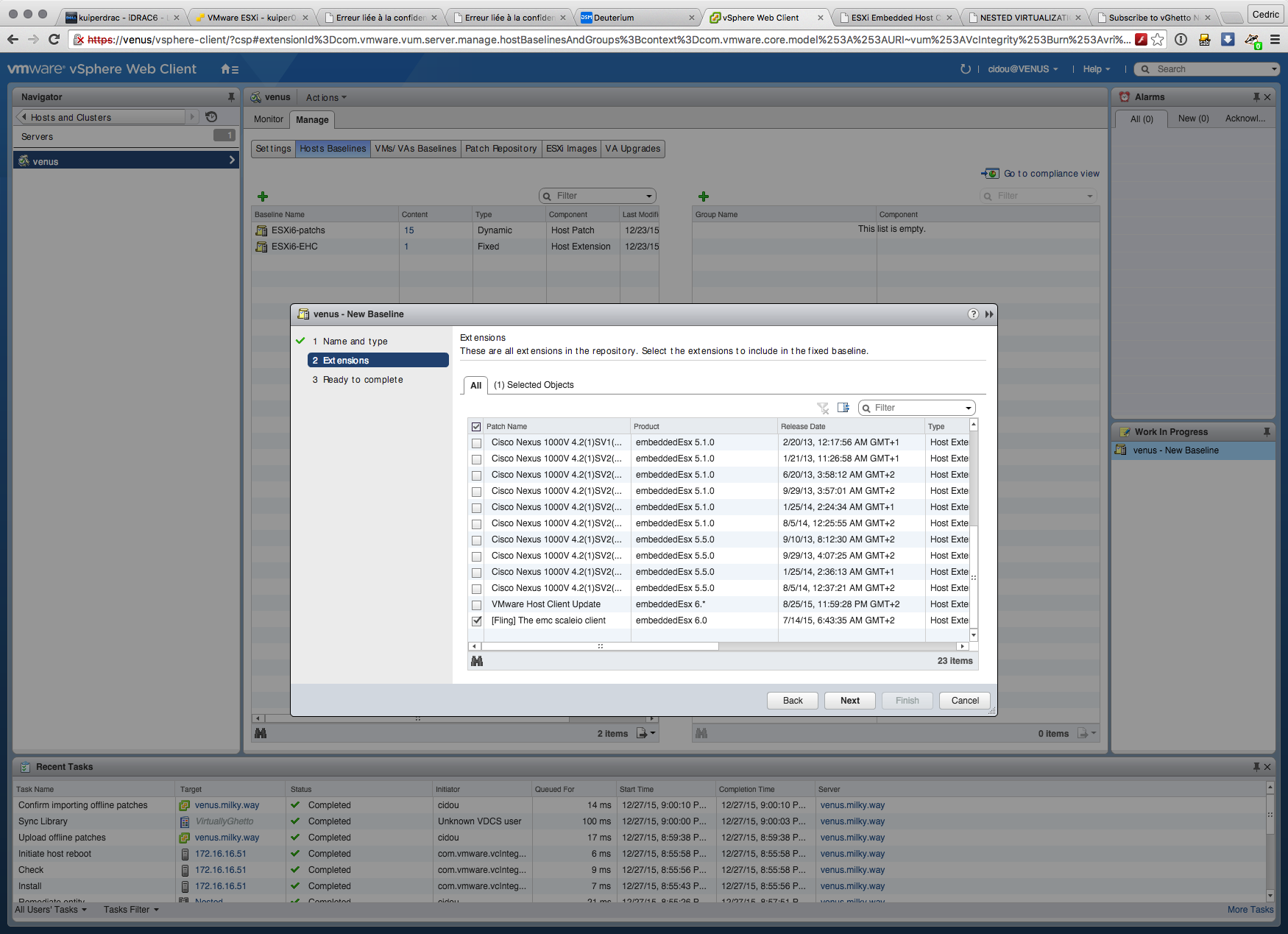This screenshot has height=934, width=1288.
Task: Open the Actions dropdown menu
Action: 325,98
